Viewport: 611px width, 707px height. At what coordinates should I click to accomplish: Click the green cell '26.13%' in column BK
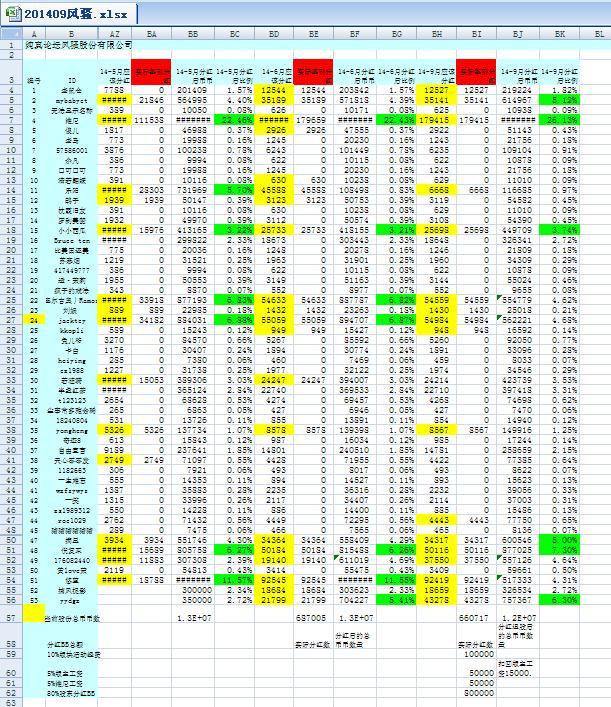click(x=559, y=120)
